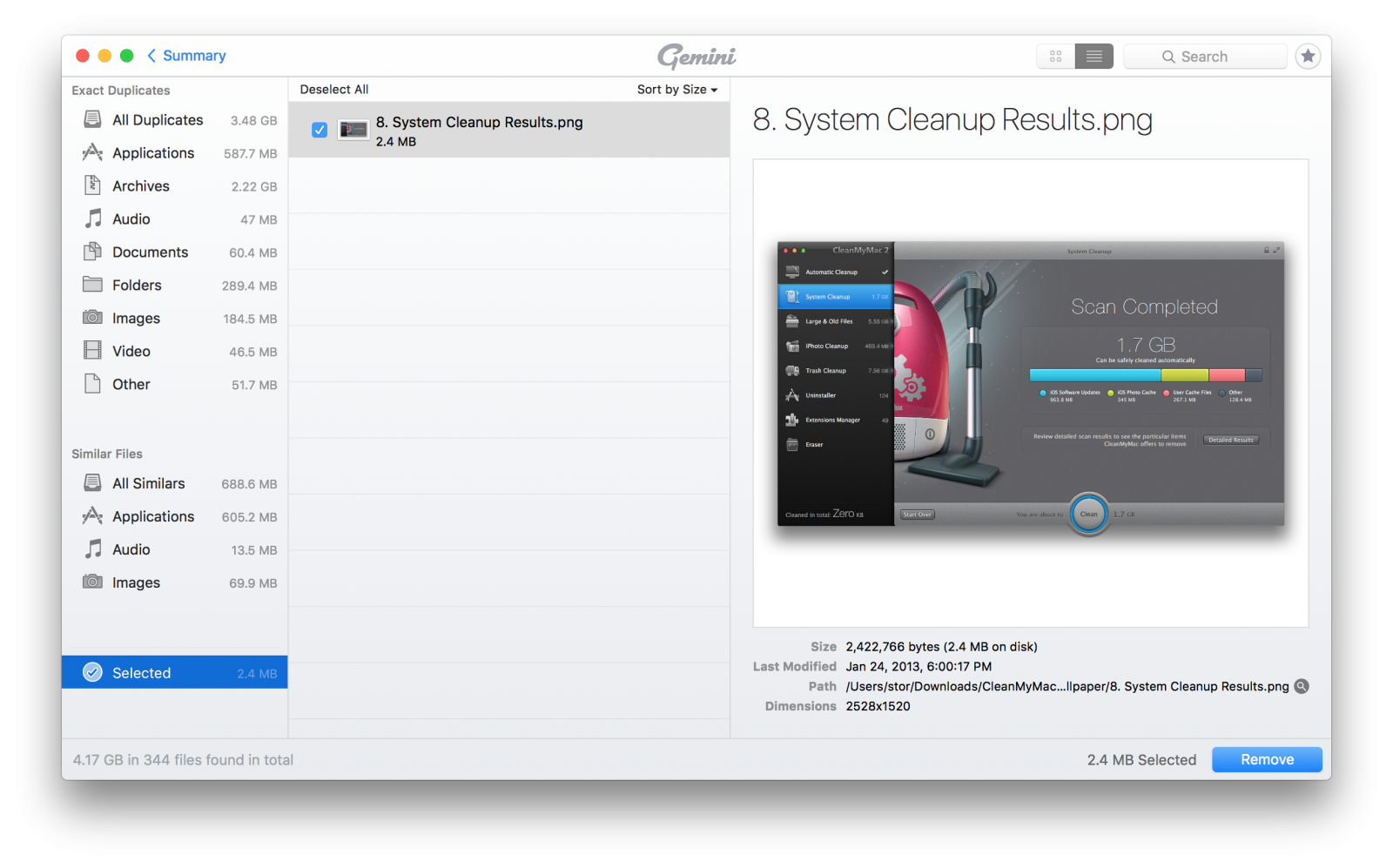Click the Selected checkmark circle icon
This screenshot has width=1393, height=868.
click(x=92, y=672)
